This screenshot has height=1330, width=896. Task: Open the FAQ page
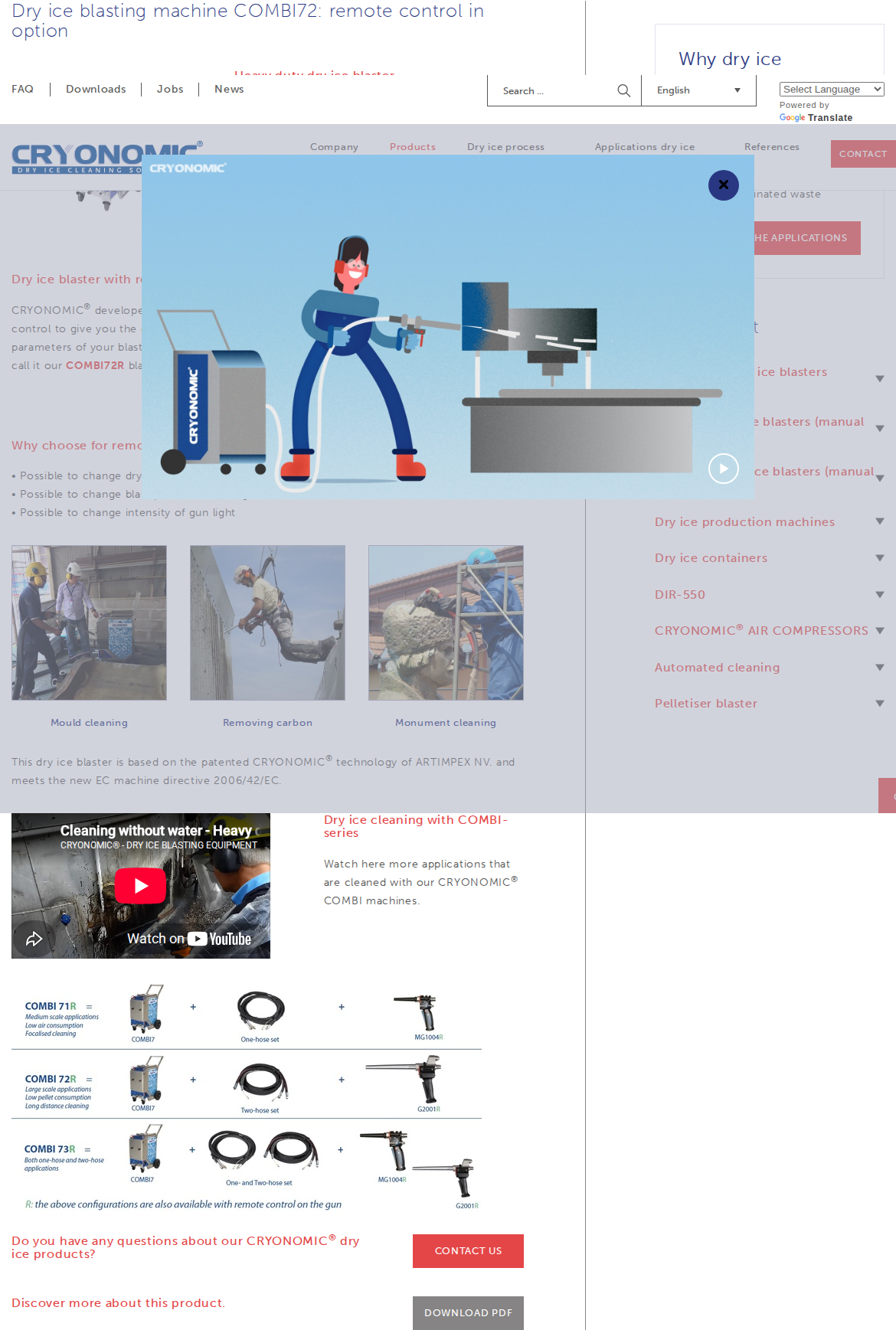(x=22, y=90)
